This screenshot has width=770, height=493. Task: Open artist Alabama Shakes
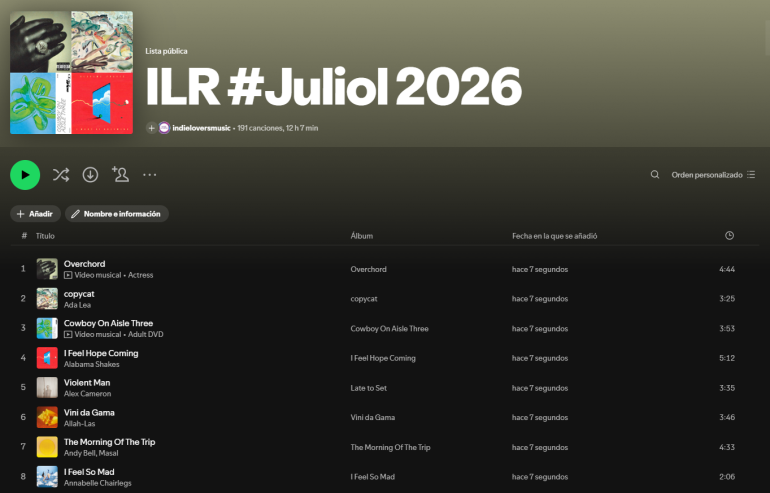91,364
